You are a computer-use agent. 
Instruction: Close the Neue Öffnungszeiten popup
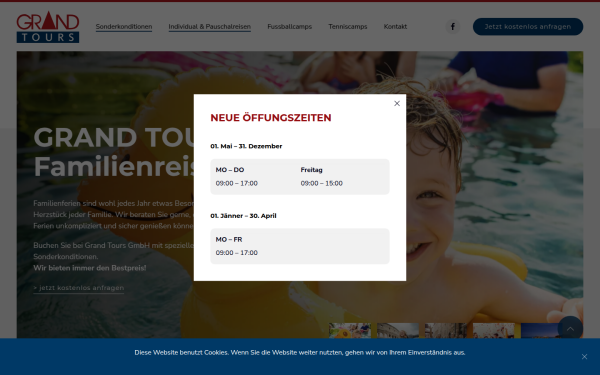pos(397,103)
